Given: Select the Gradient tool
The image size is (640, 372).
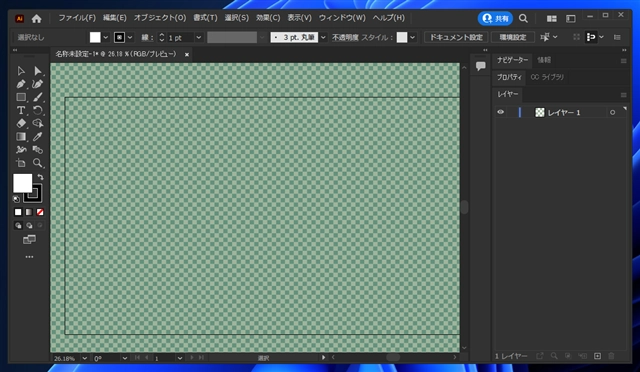Looking at the screenshot, I should (x=21, y=136).
